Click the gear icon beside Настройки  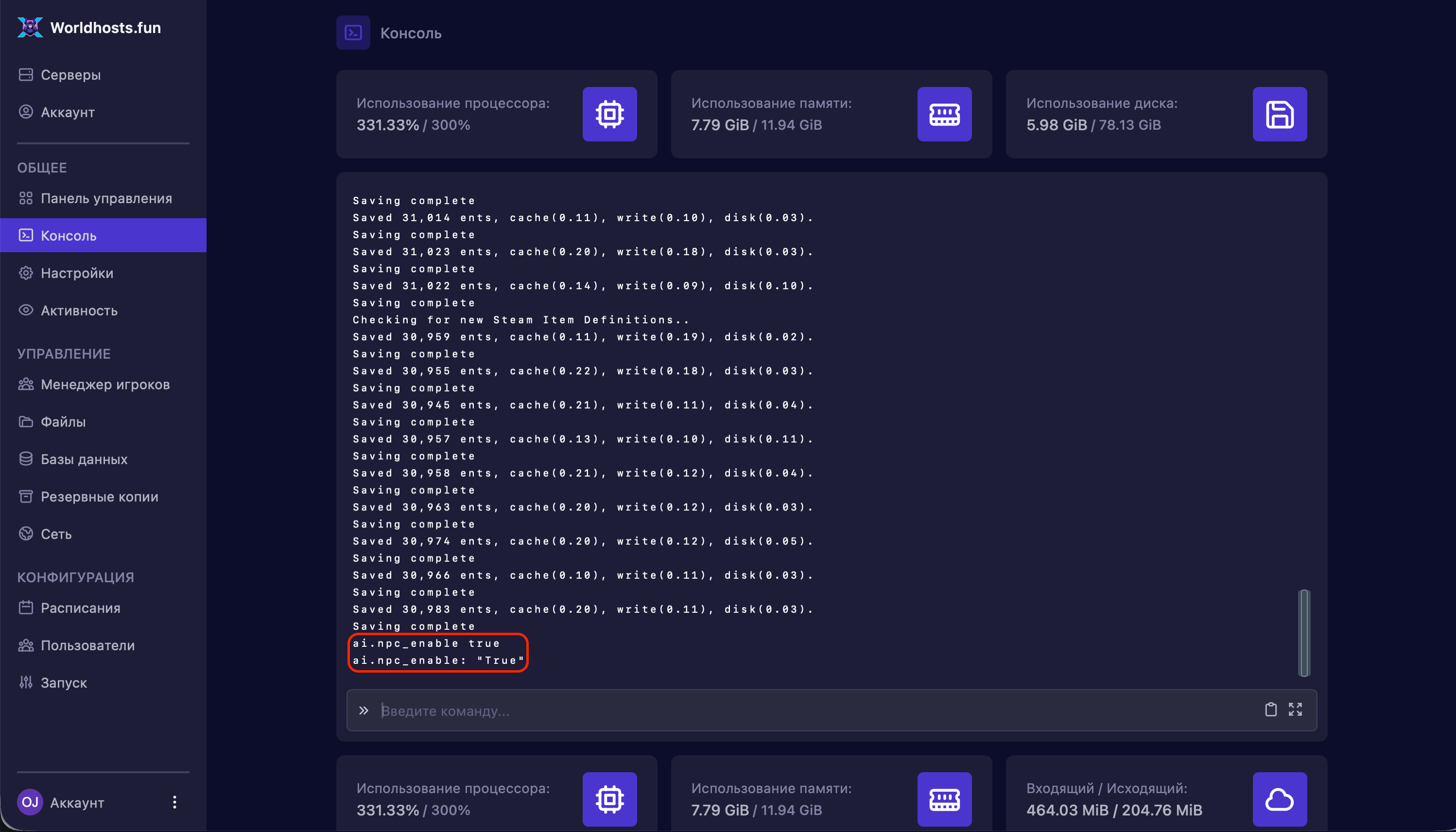pos(26,273)
